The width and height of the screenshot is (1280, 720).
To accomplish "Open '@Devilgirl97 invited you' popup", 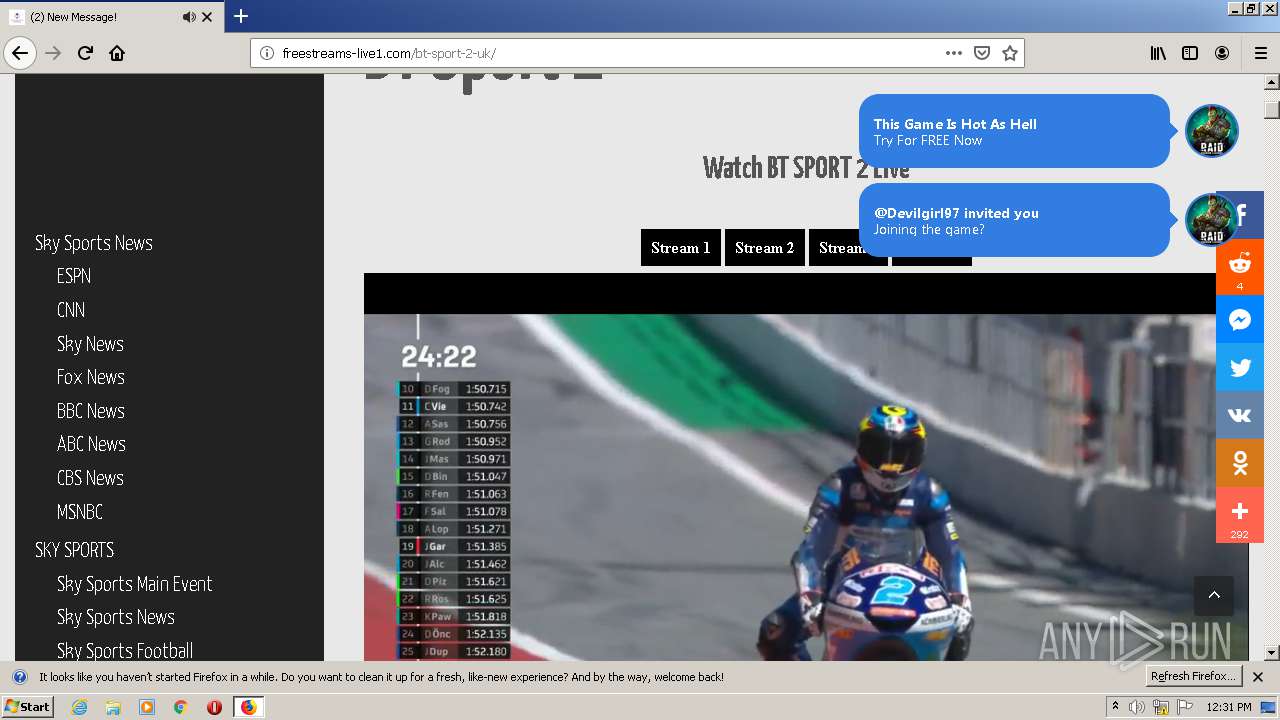I will 1014,220.
